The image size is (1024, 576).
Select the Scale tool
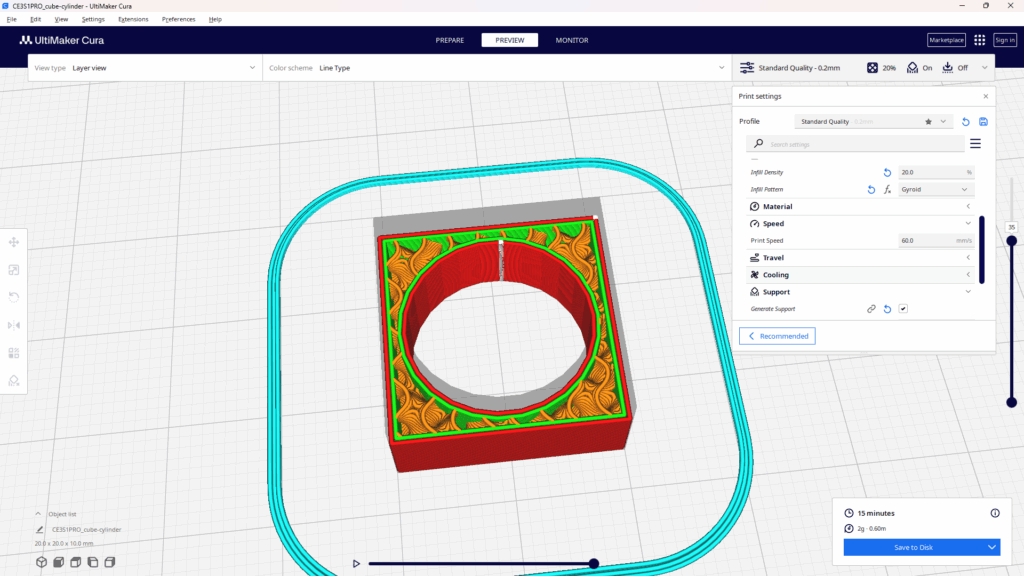(14, 270)
